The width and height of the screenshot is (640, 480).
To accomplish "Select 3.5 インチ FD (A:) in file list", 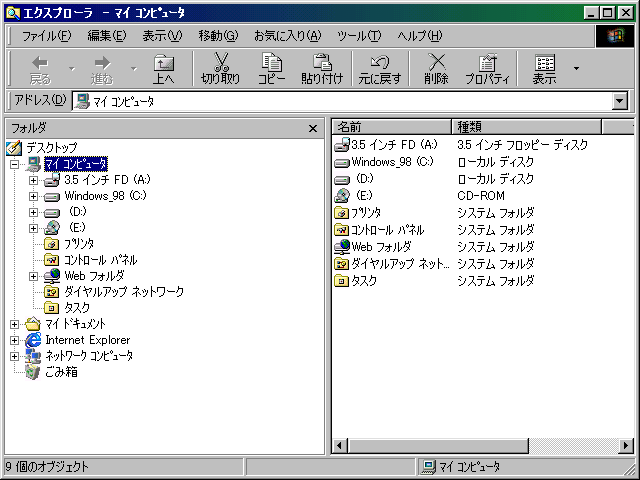I will (x=394, y=145).
